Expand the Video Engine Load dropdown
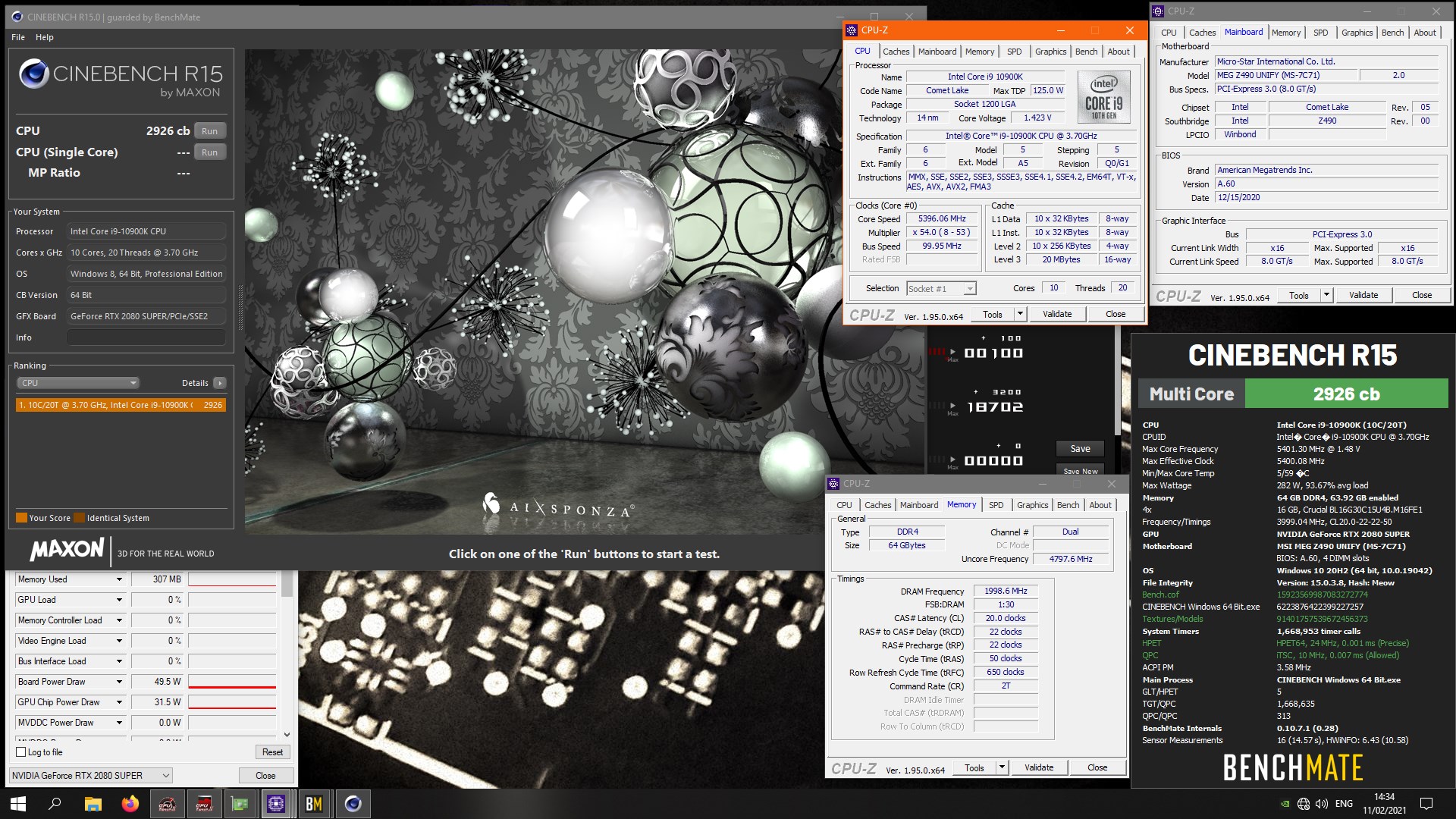 (x=119, y=641)
